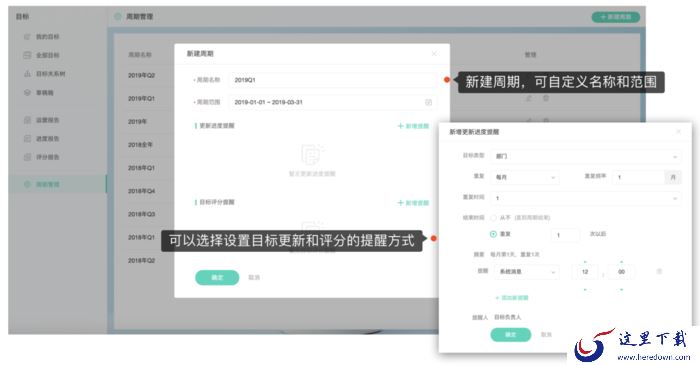The height and width of the screenshot is (365, 700).
Task: Open the 目标类型 dropdown showing 部门
Action: (x=586, y=156)
